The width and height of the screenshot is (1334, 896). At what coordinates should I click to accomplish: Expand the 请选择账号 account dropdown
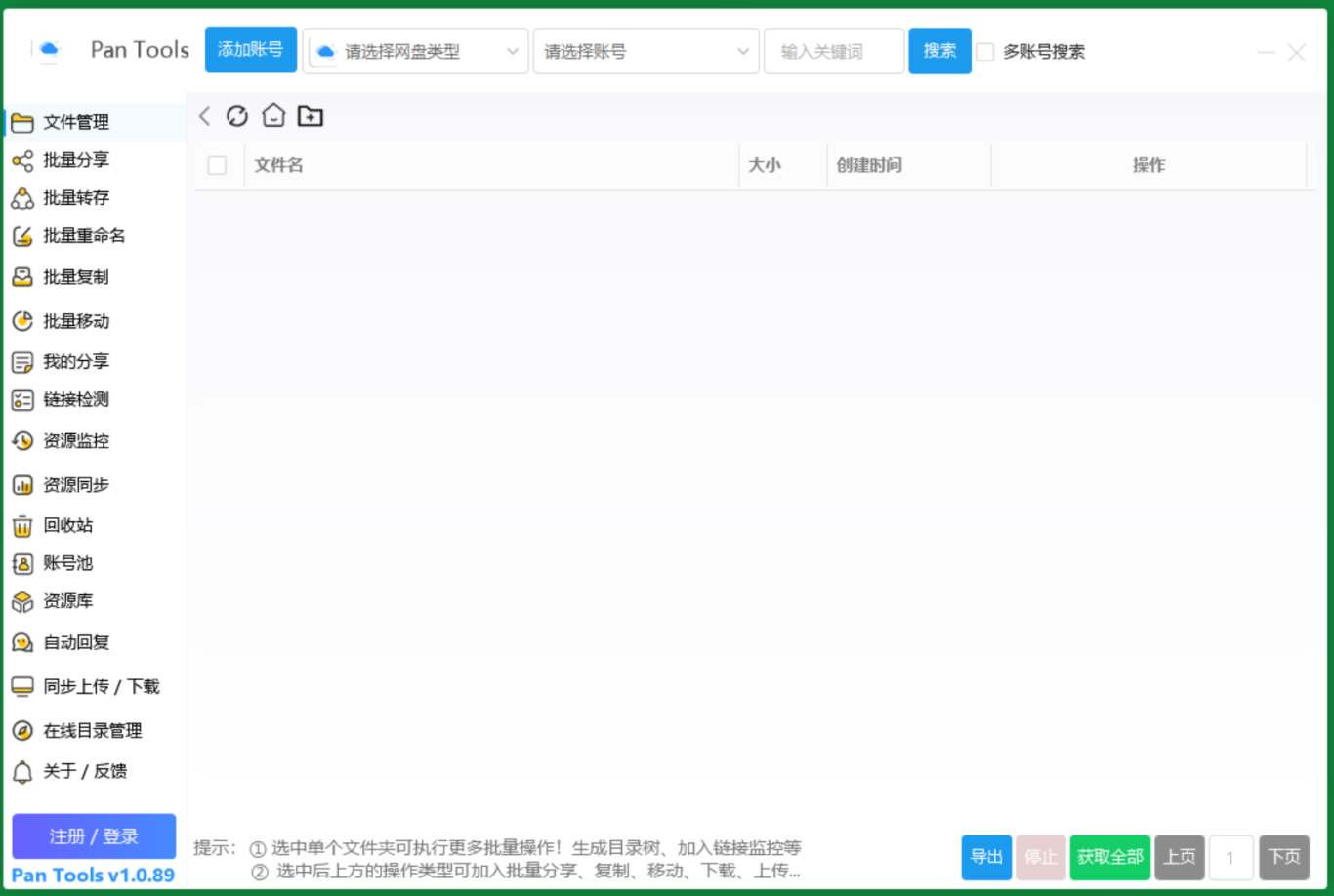pyautogui.click(x=645, y=51)
